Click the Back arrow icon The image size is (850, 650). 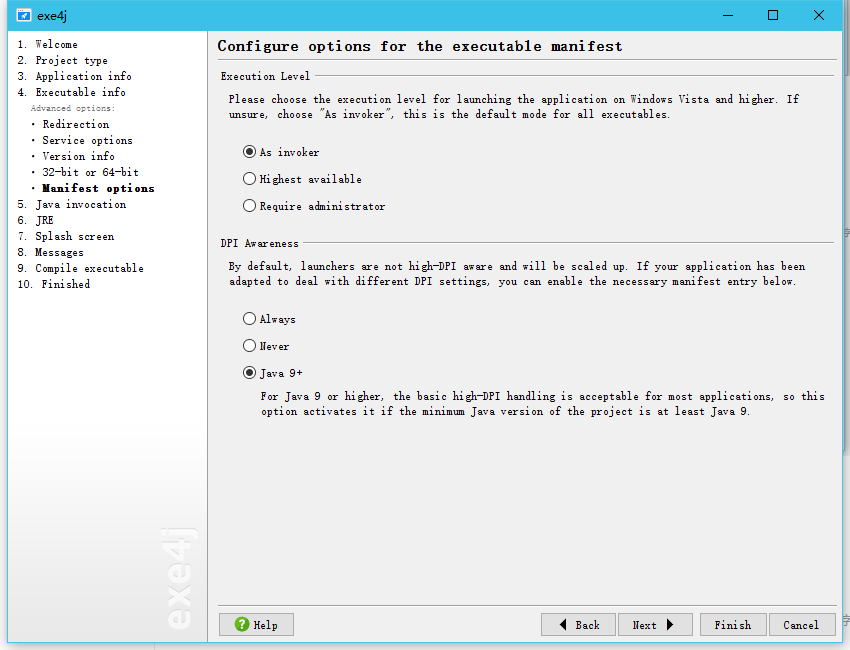point(563,625)
